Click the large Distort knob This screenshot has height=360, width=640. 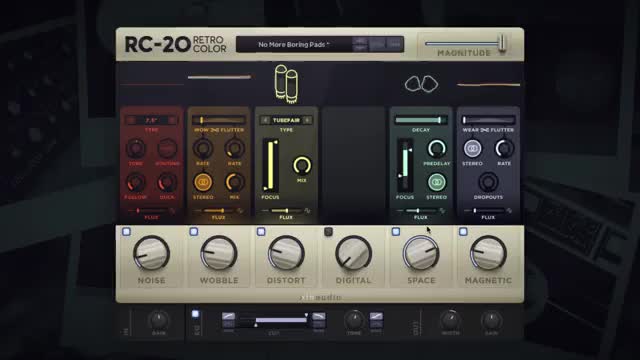(x=286, y=253)
